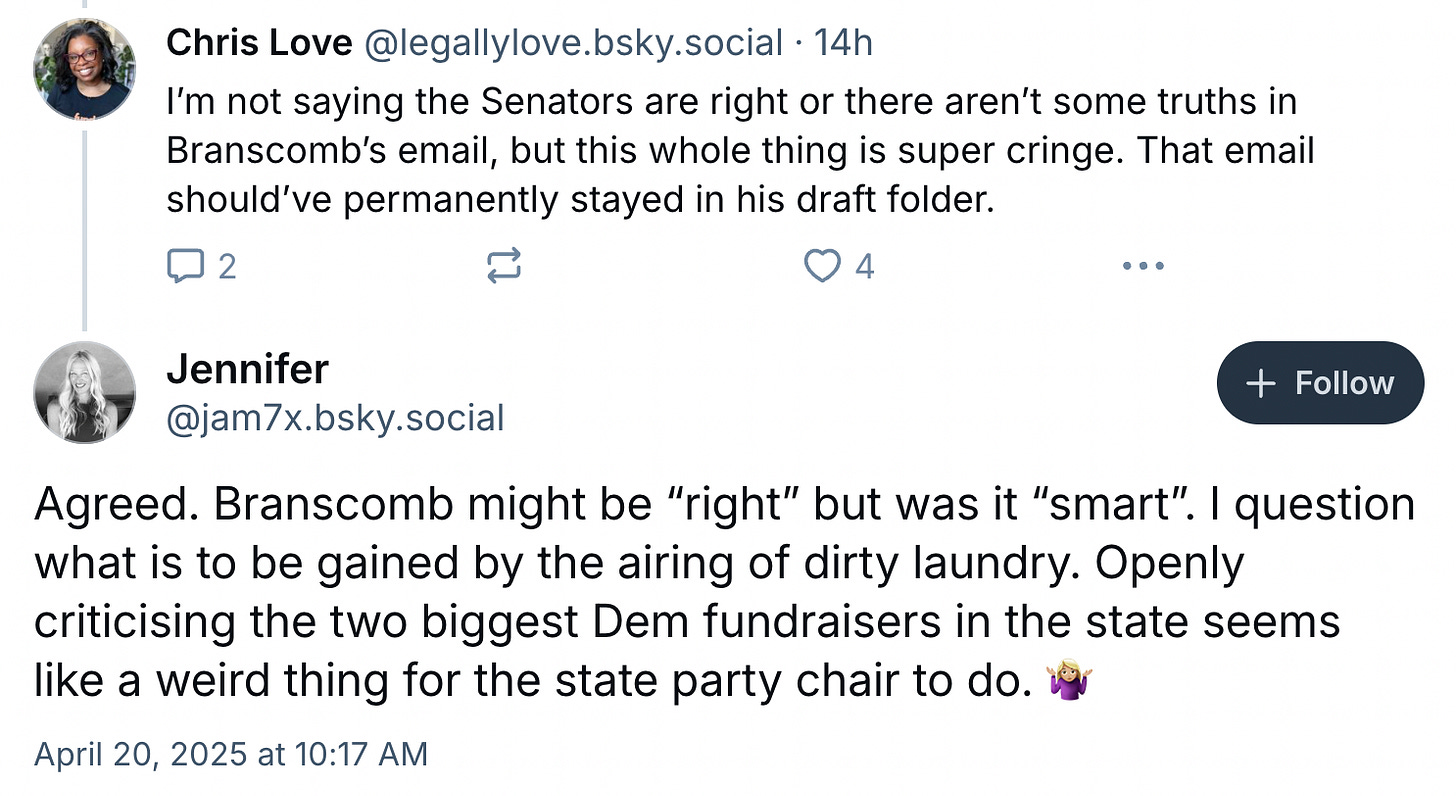The width and height of the screenshot is (1456, 796).
Task: Open Chris Love's profile picture
Action: pos(83,70)
